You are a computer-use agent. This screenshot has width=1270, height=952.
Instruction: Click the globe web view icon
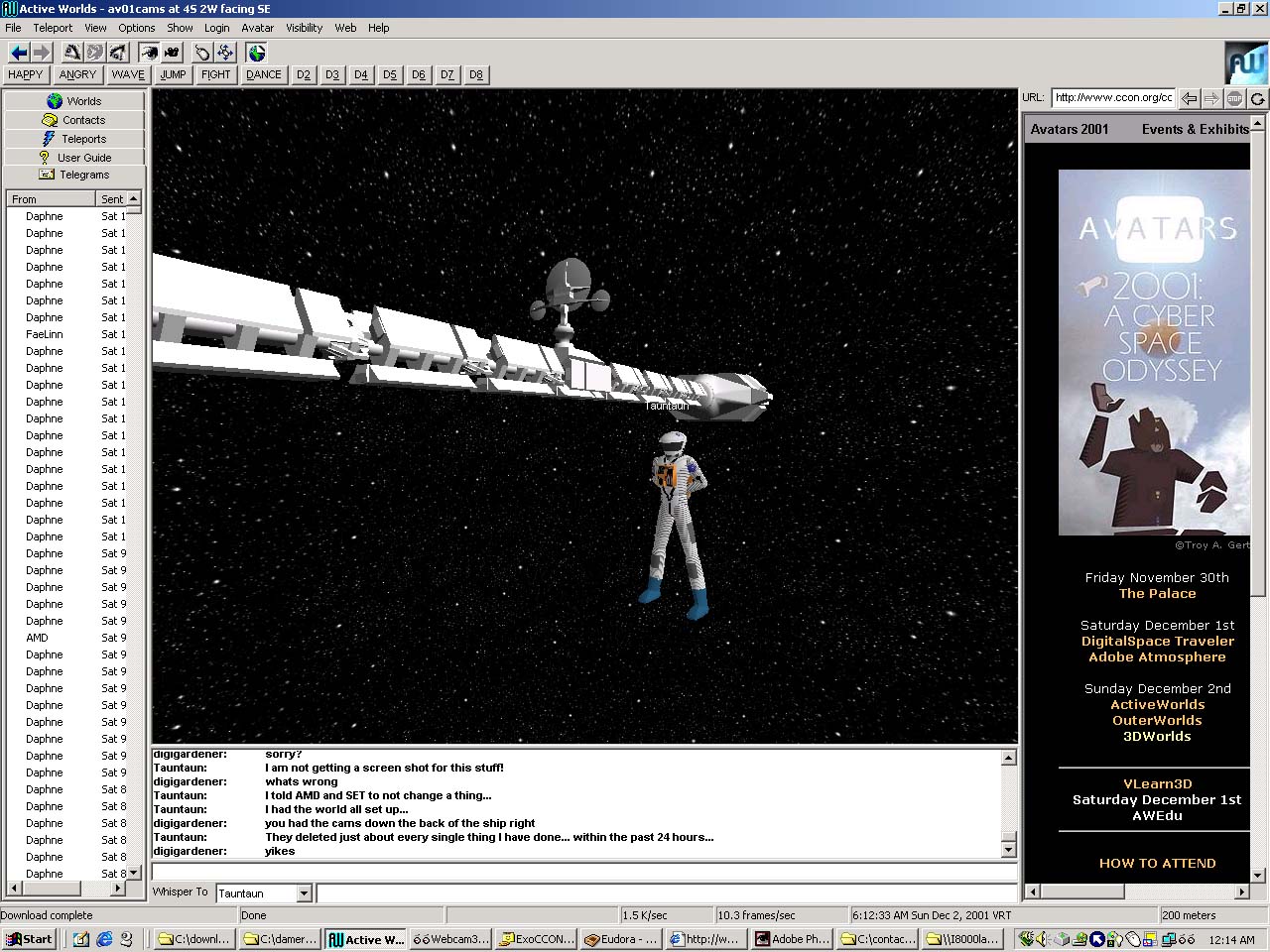point(257,53)
